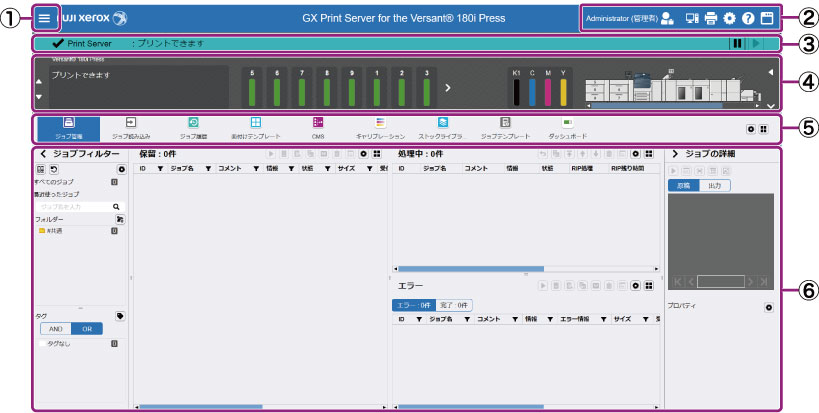Screen dimensions: 819x413
Task: Open the エラー list settings gear
Action: coord(636,286)
